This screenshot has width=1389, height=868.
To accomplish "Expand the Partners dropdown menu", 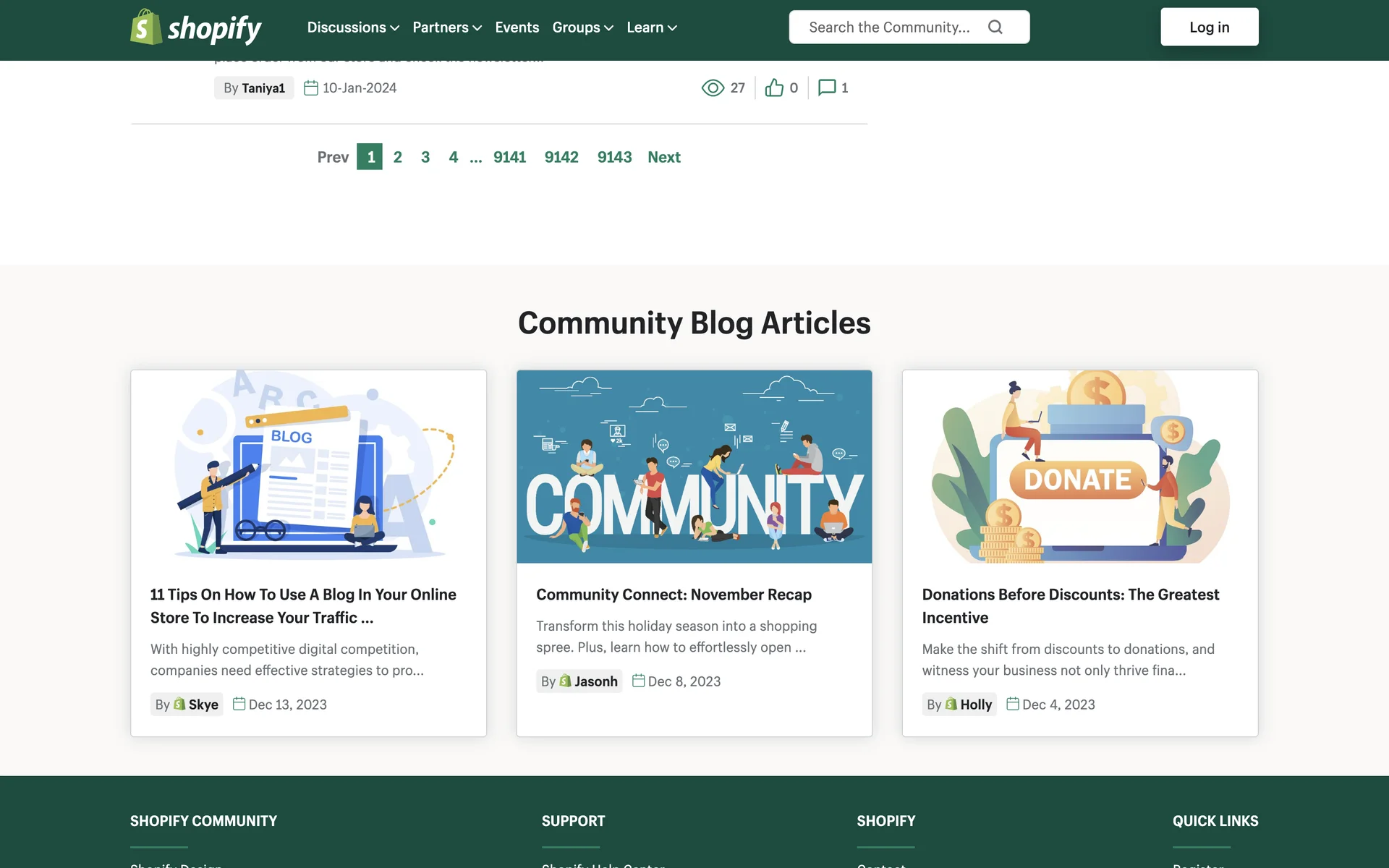I will (x=446, y=27).
